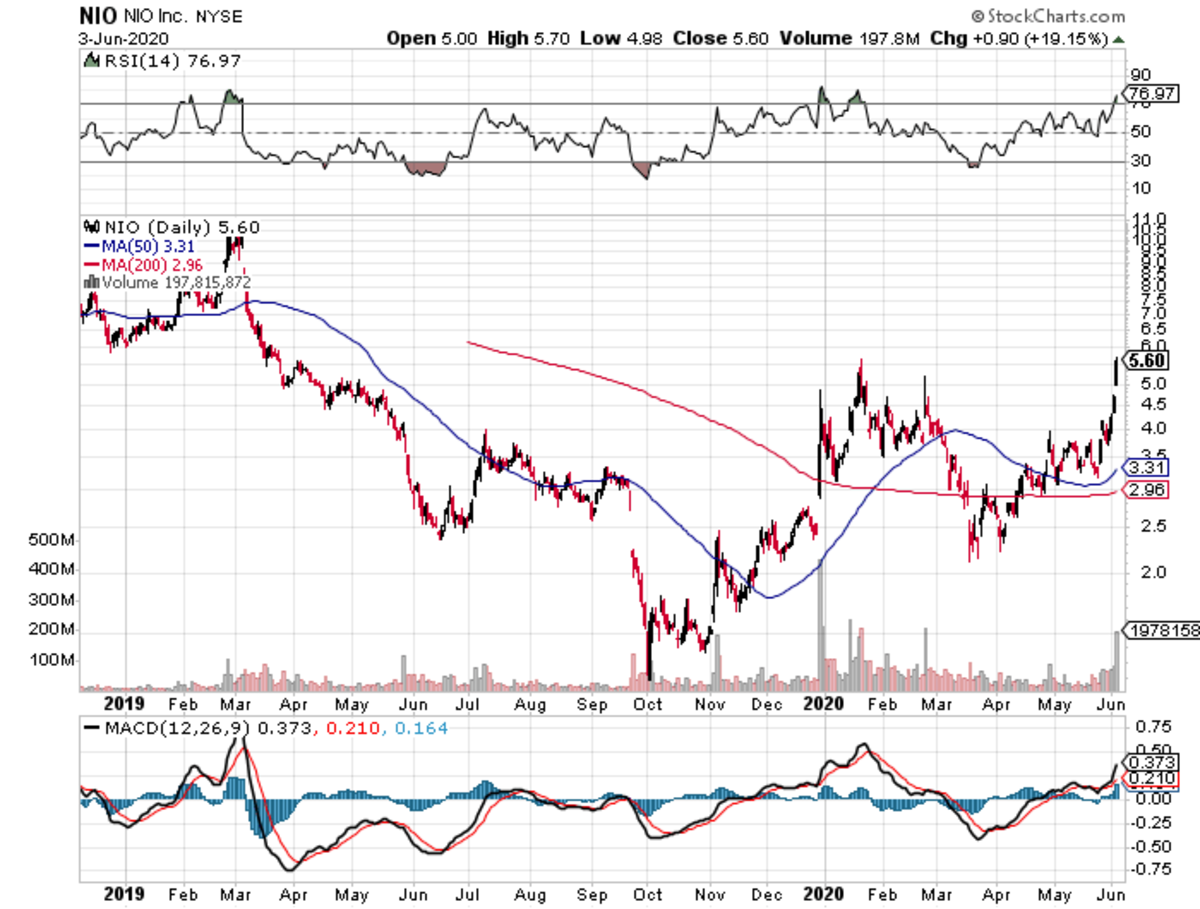The width and height of the screenshot is (1200, 909).
Task: Click the red MA(200) line legend marker
Action: pos(92,264)
